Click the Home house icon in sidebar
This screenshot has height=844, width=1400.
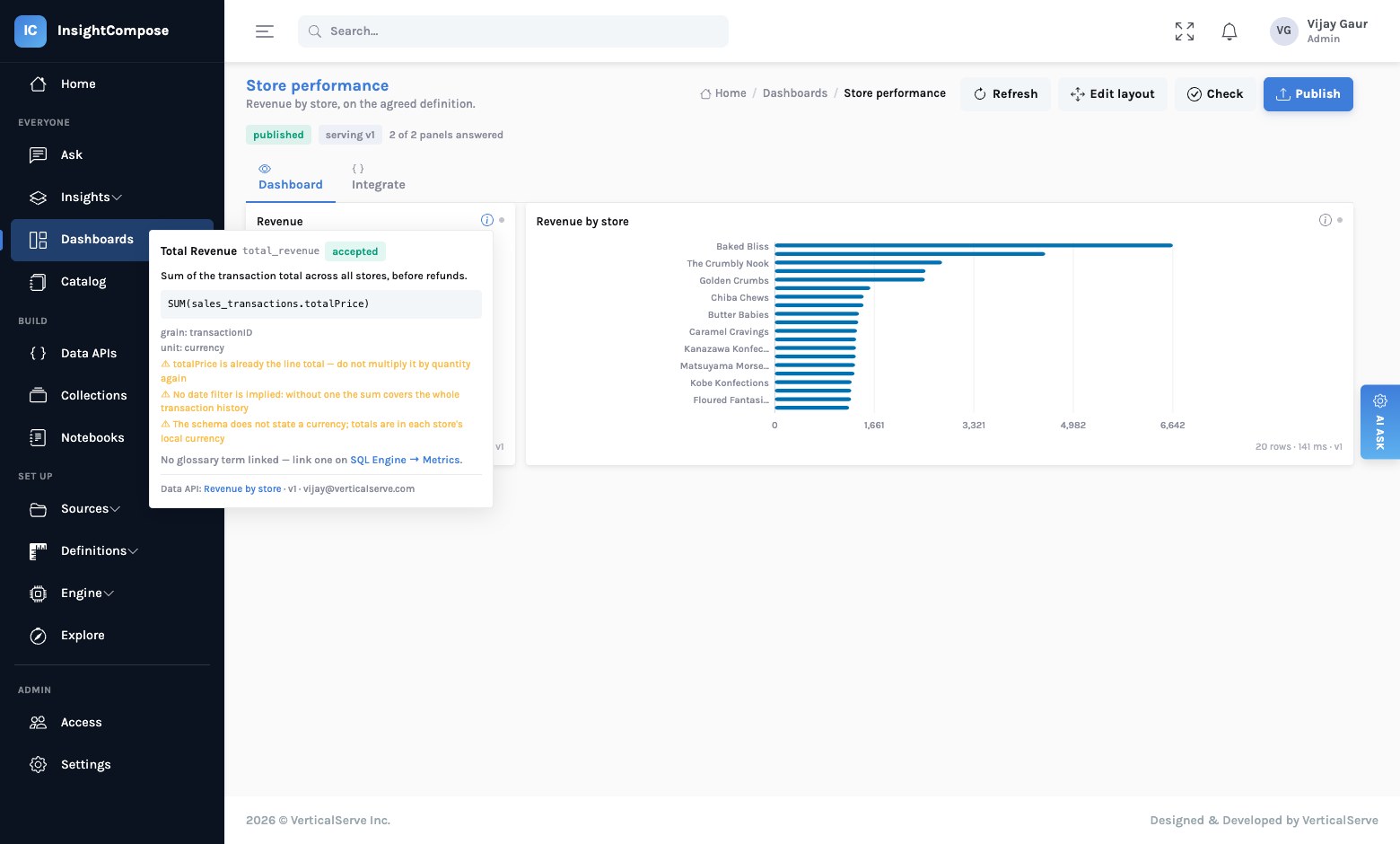coord(38,84)
